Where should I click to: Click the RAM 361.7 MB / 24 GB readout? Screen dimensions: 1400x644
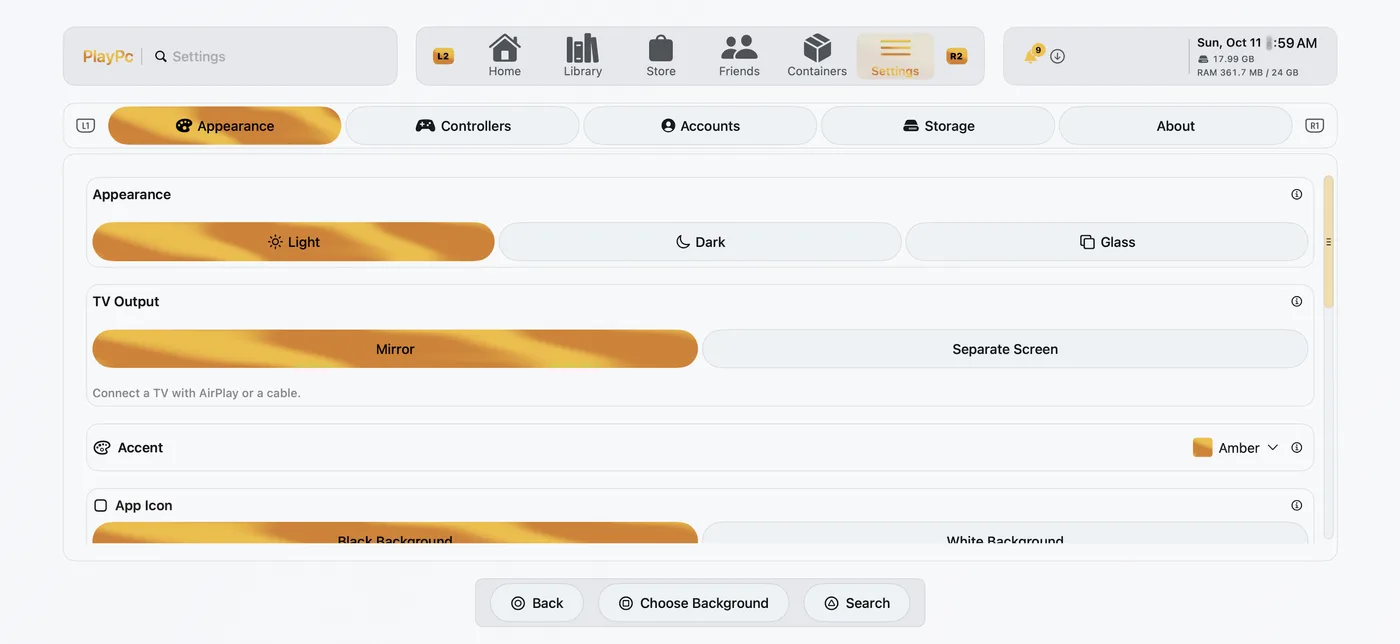[1248, 73]
